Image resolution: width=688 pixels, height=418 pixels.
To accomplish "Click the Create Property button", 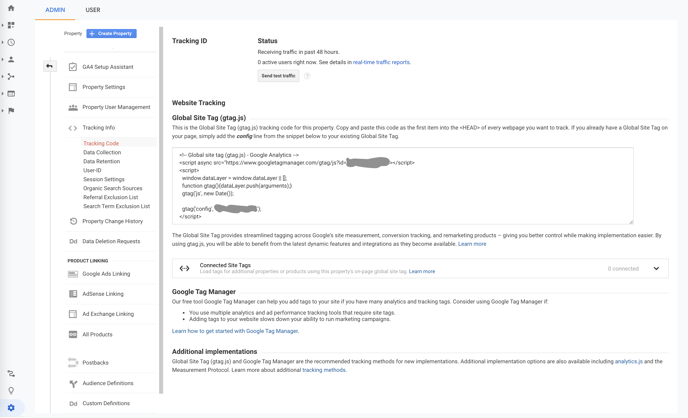I will pos(111,33).
